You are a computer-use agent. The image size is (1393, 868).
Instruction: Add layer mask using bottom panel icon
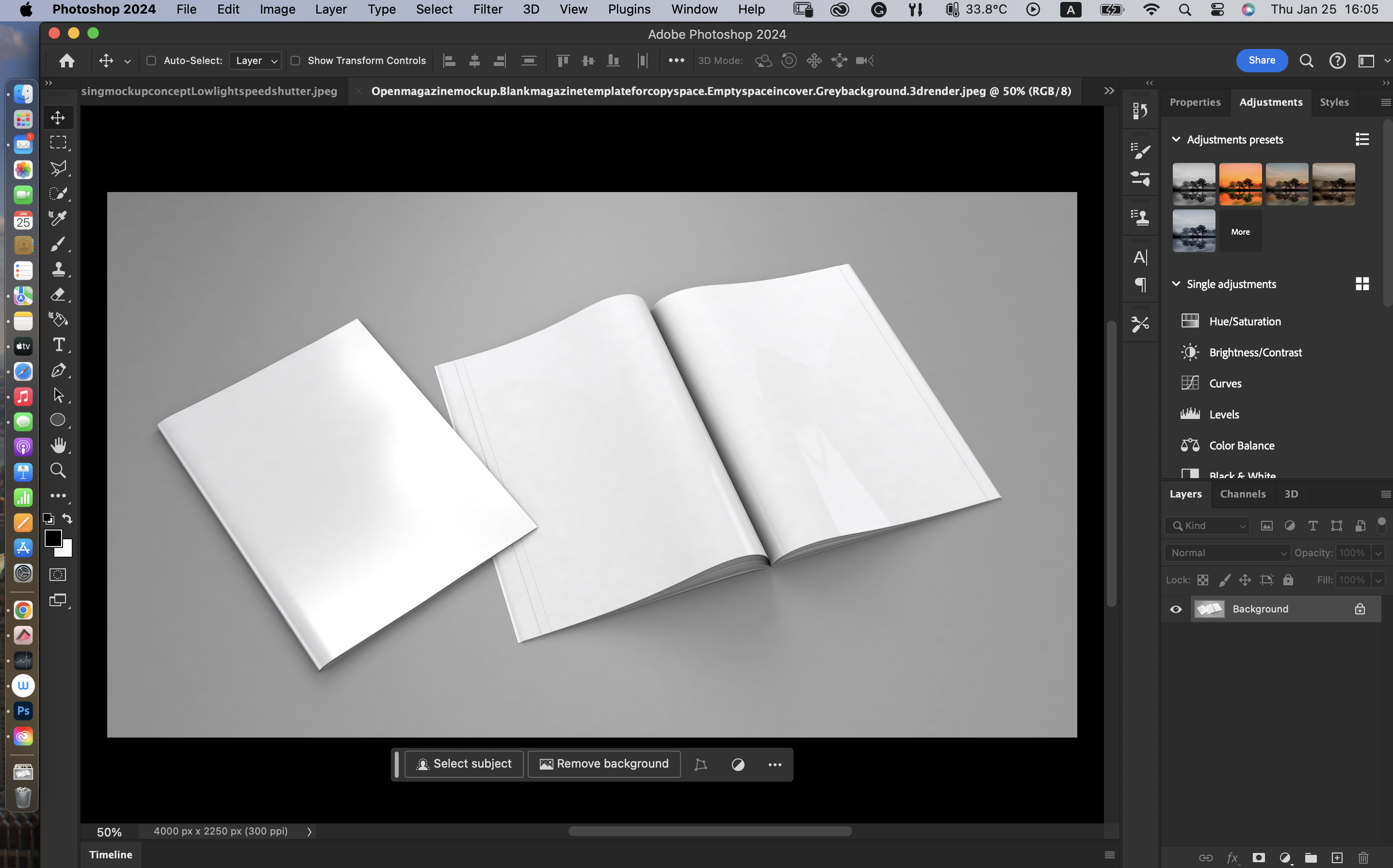pyautogui.click(x=1259, y=857)
